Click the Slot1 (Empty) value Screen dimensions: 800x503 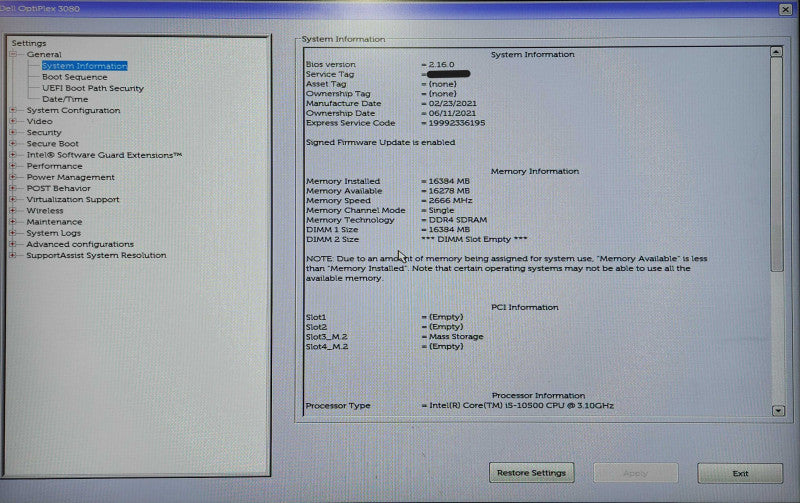point(446,317)
